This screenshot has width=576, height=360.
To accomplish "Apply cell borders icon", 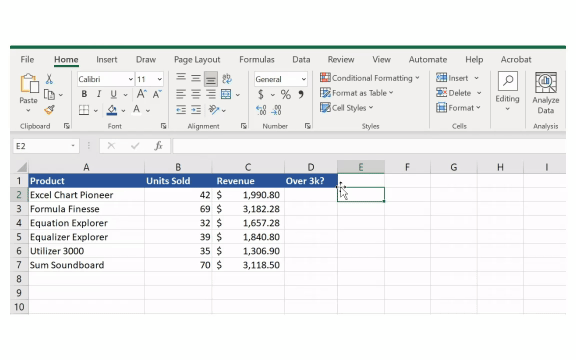I will [x=84, y=110].
